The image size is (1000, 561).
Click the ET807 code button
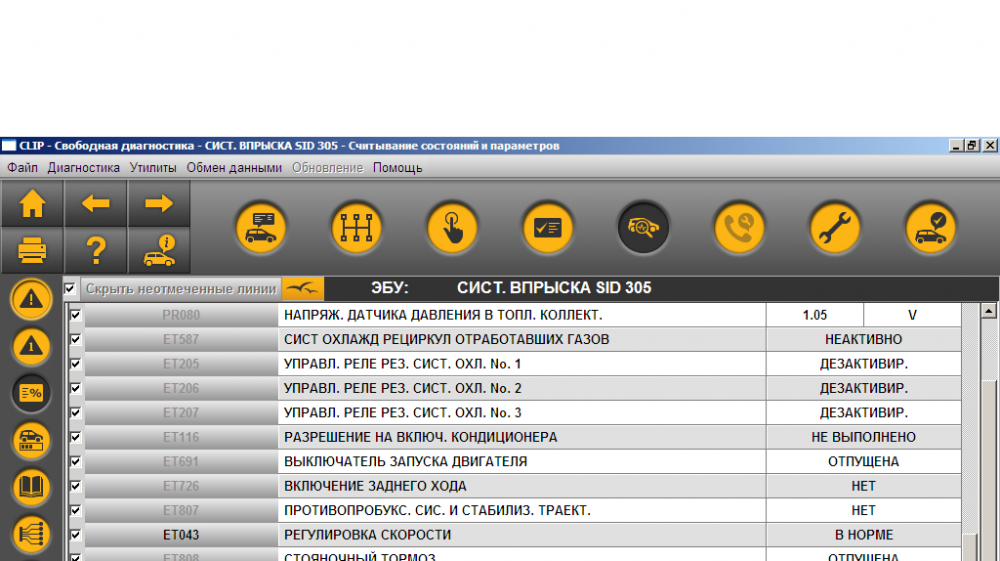click(x=181, y=511)
